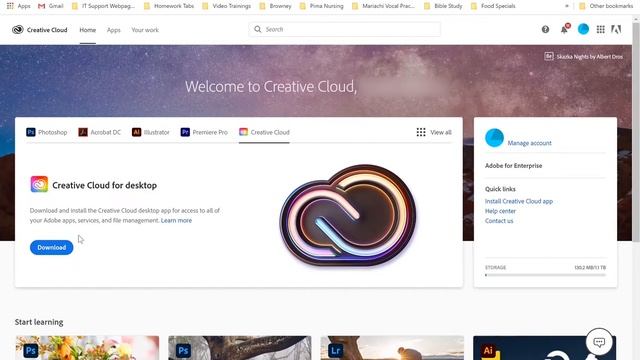
Task: Open IT Support Webpages bookmark folder
Action: pyautogui.click(x=103, y=6)
